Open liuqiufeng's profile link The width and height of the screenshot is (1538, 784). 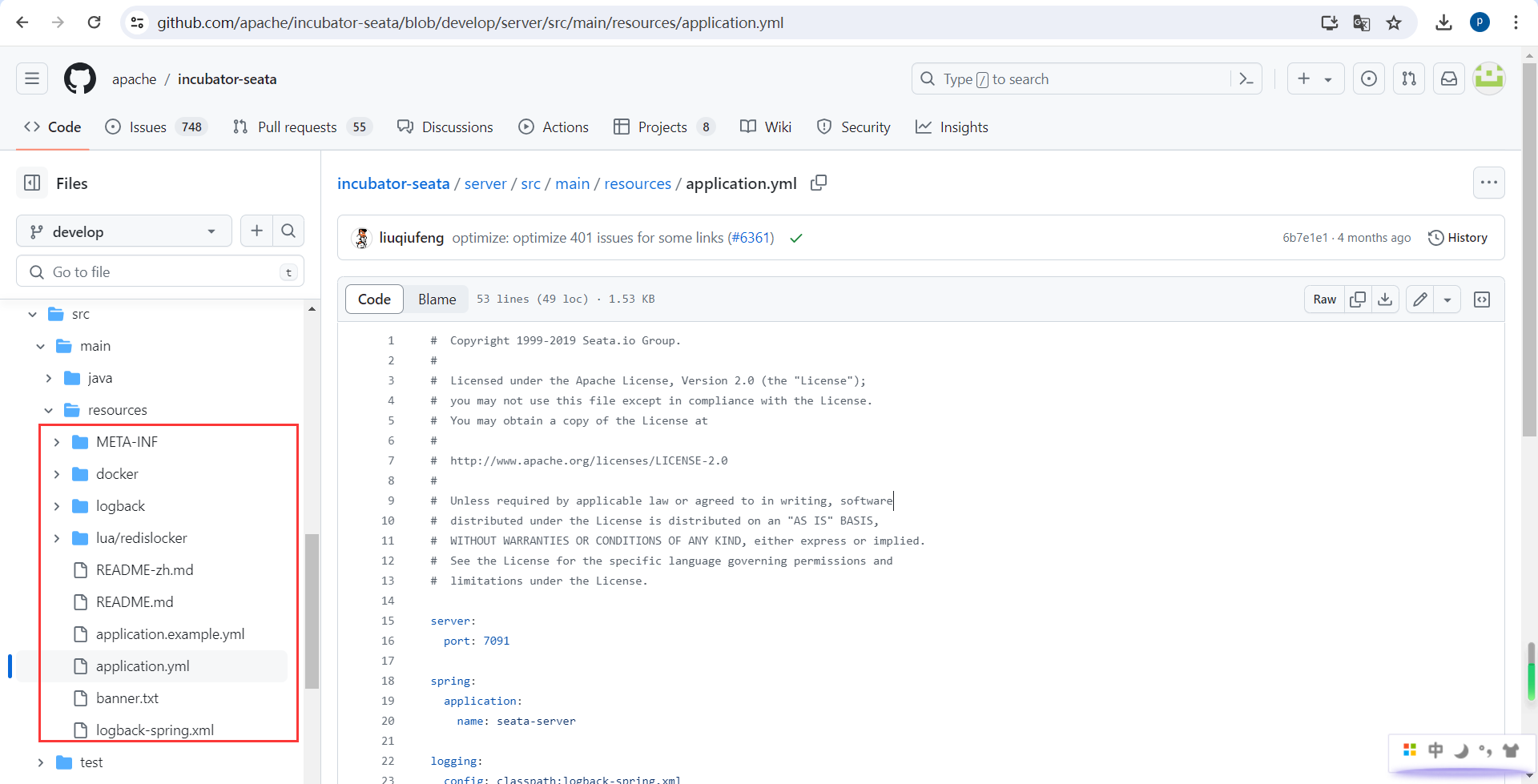point(411,238)
